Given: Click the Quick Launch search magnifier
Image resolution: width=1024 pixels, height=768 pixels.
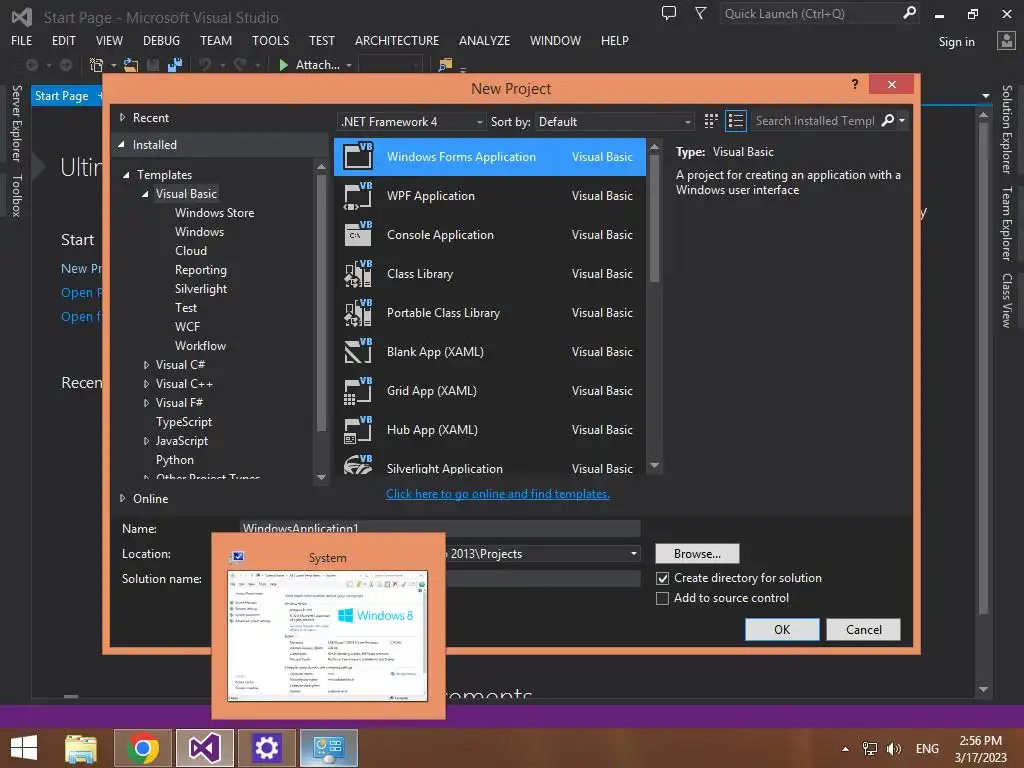Looking at the screenshot, I should point(909,13).
